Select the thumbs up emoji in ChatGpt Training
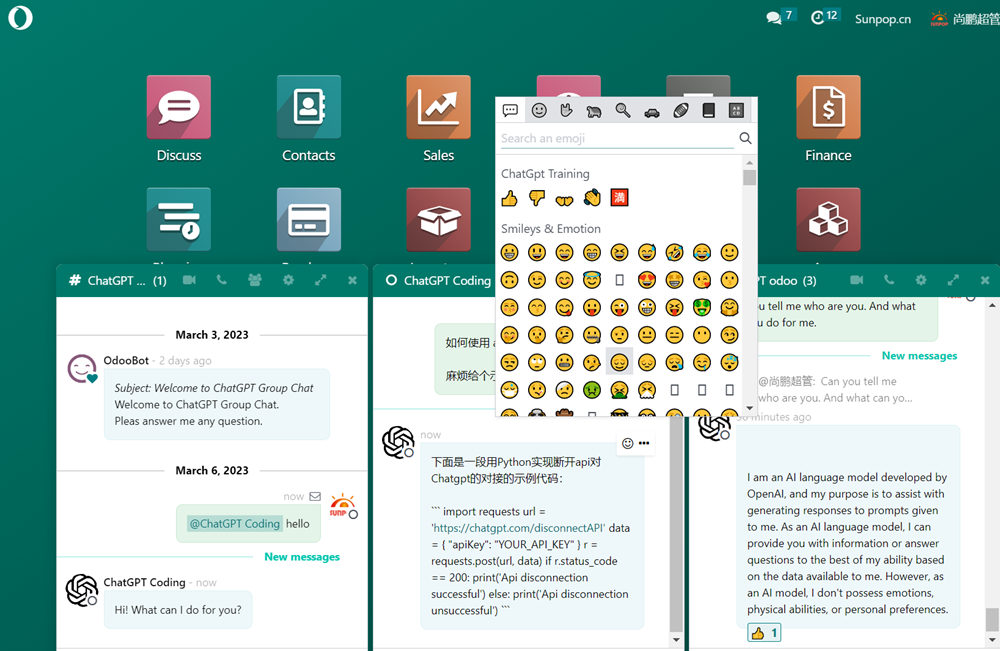The width and height of the screenshot is (1000, 651). pos(510,198)
